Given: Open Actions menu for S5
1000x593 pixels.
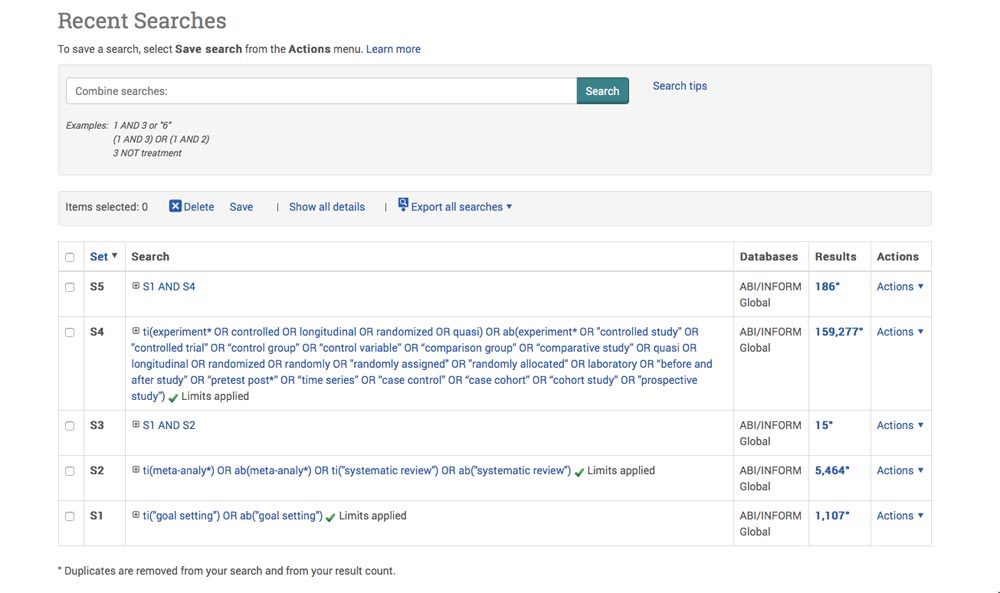Looking at the screenshot, I should (900, 286).
